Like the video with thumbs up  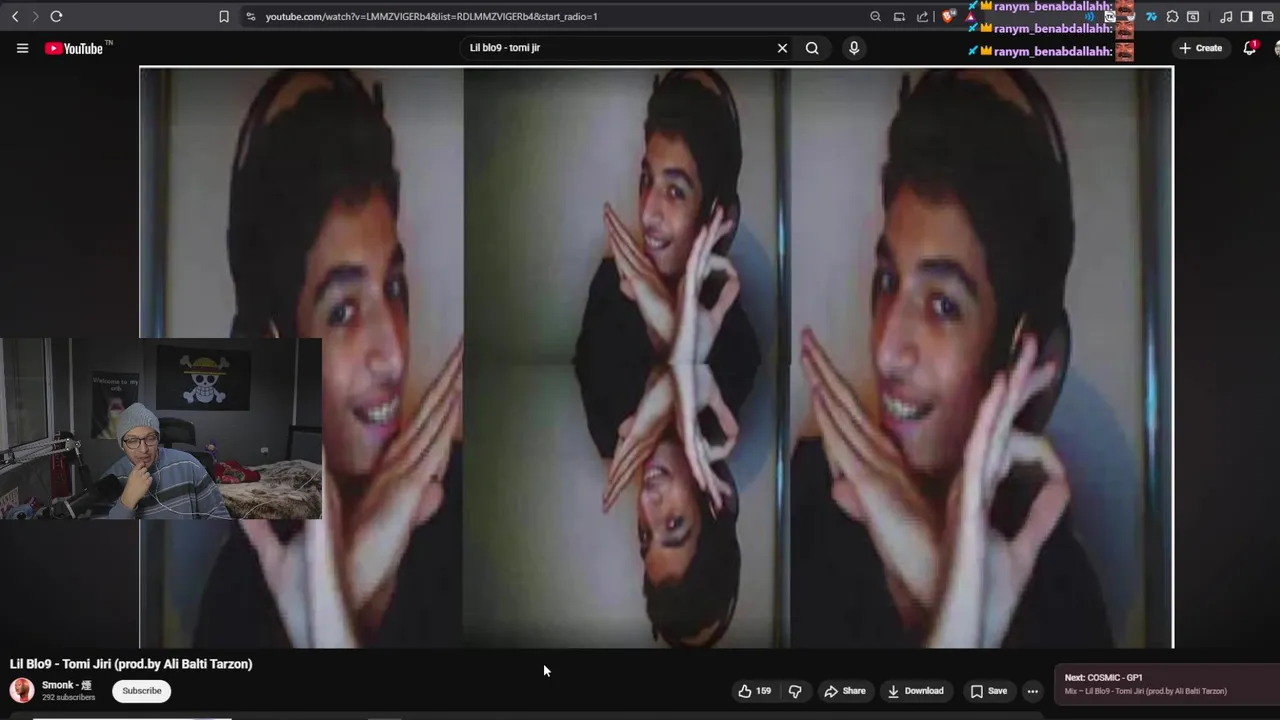[x=754, y=691]
